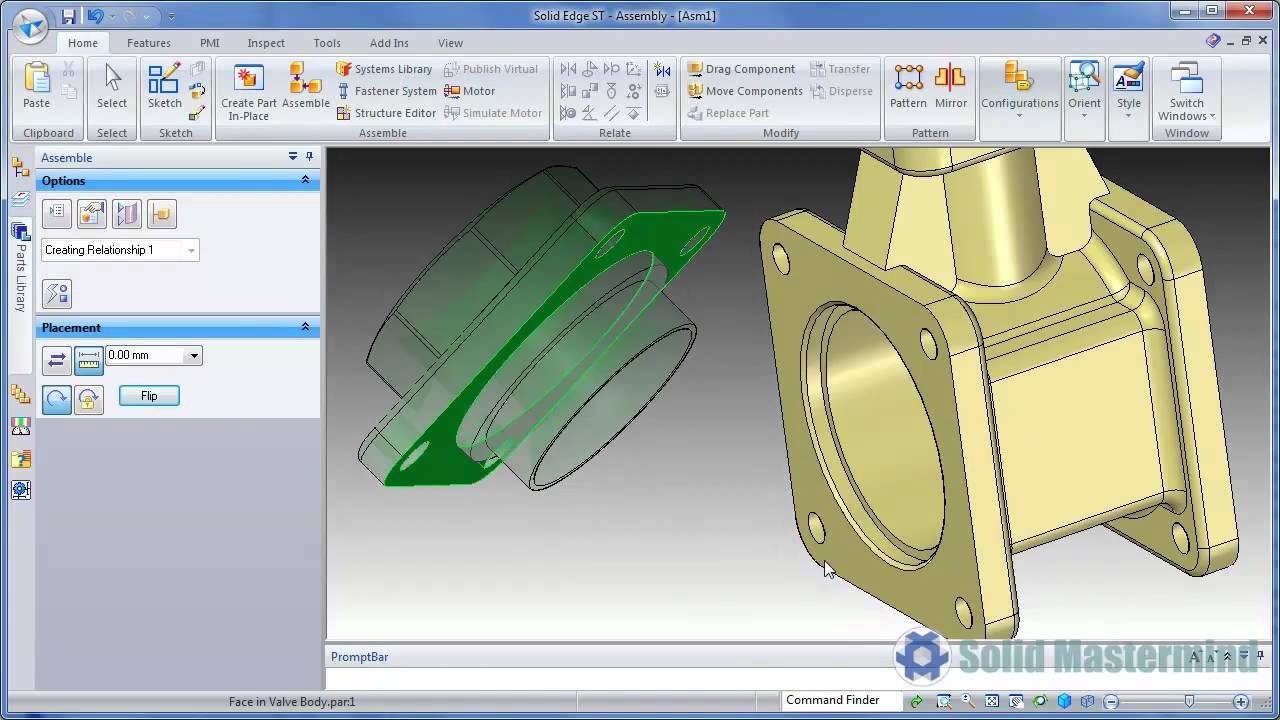Open Fastener System
The height and width of the screenshot is (720, 1280).
pos(387,91)
